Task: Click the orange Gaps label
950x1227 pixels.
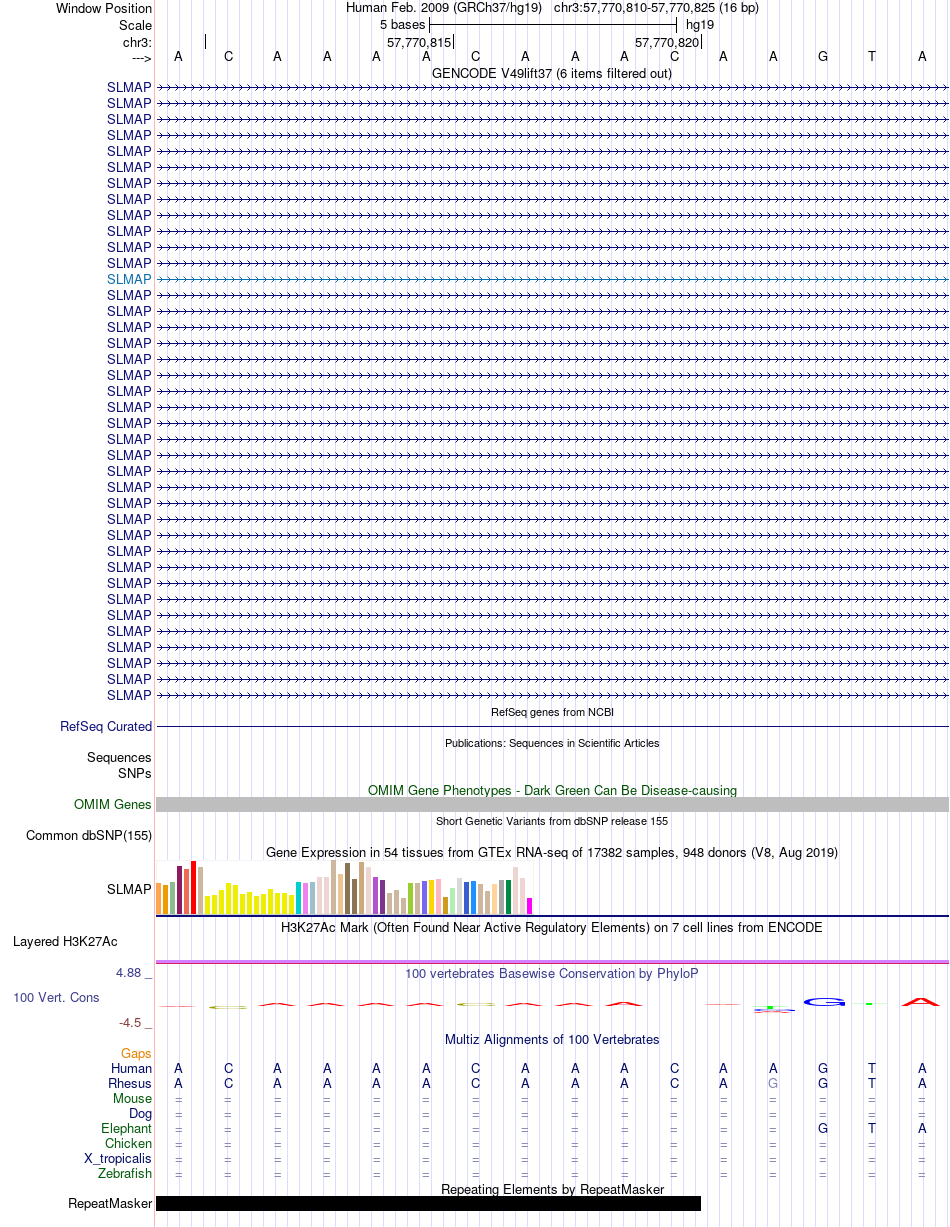Action: [x=136, y=1054]
